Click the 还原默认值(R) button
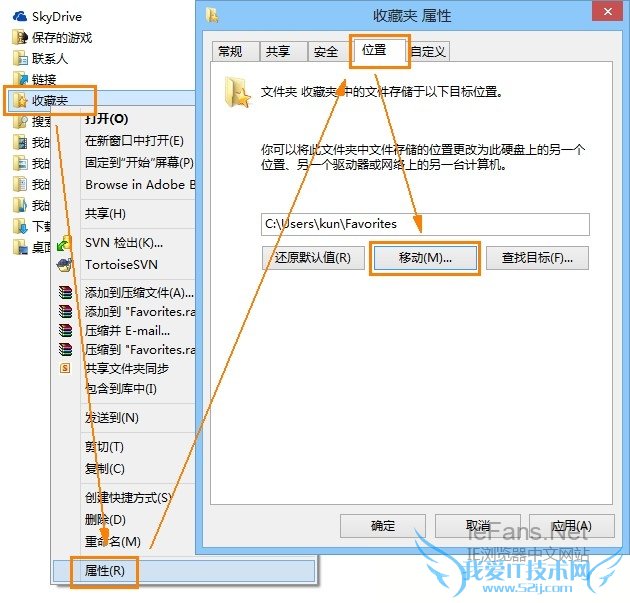Screen dimensions: 630x603 point(313,258)
